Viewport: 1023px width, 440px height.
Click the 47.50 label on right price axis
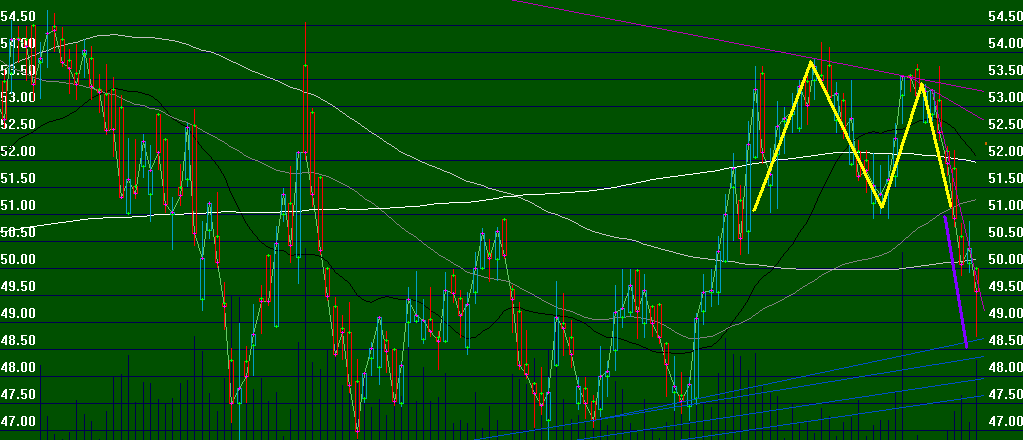(x=1005, y=394)
